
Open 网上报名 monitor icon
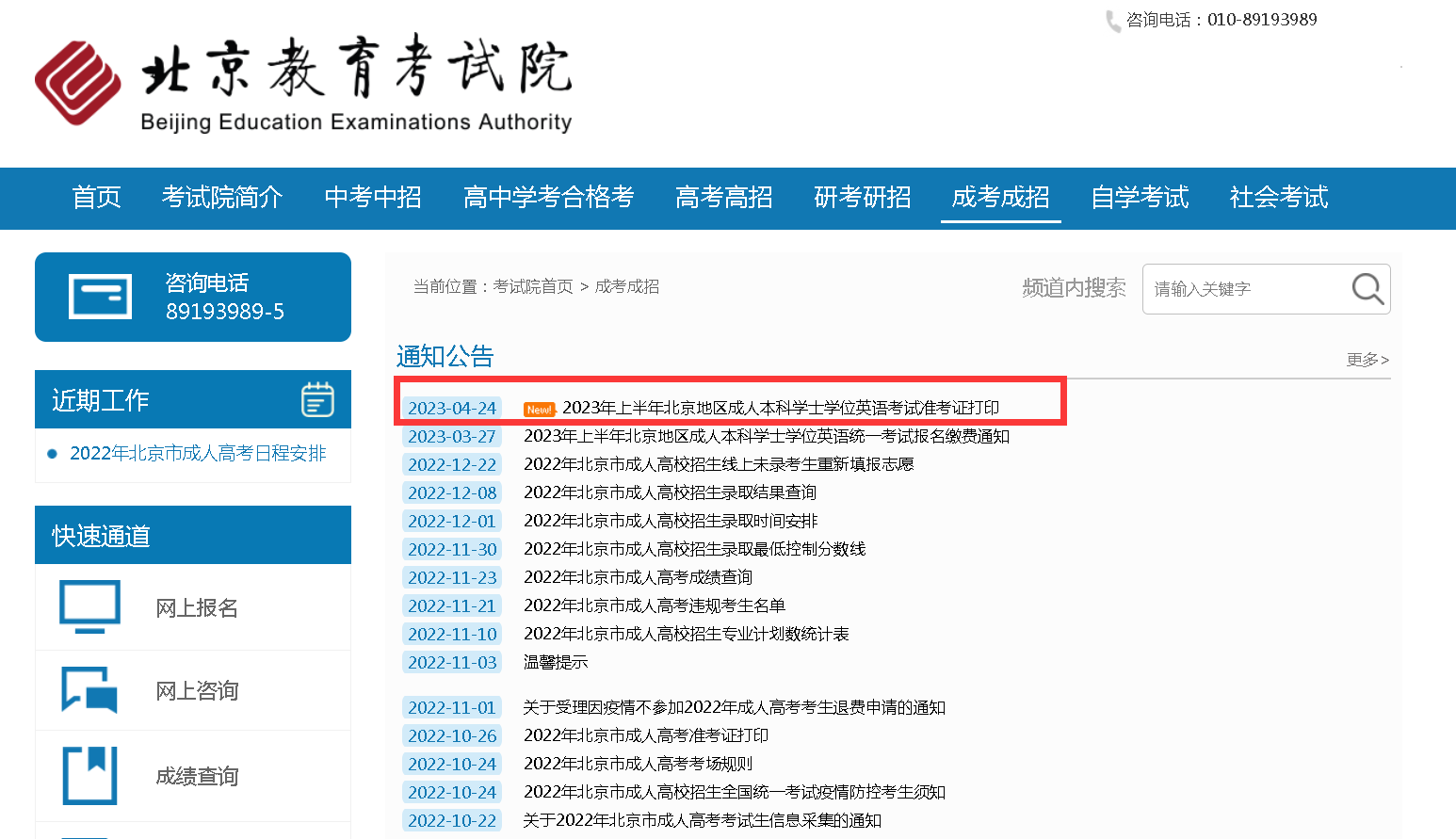pyautogui.click(x=90, y=606)
